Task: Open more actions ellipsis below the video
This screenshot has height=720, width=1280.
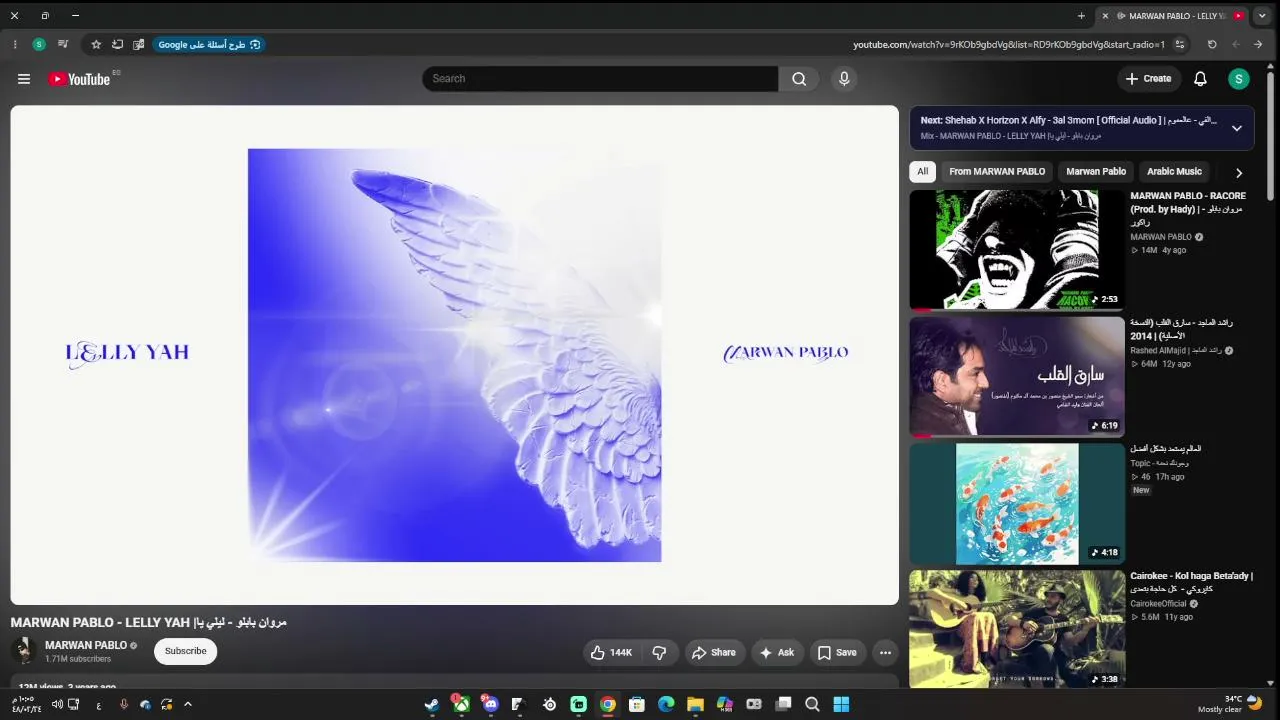Action: tap(885, 653)
